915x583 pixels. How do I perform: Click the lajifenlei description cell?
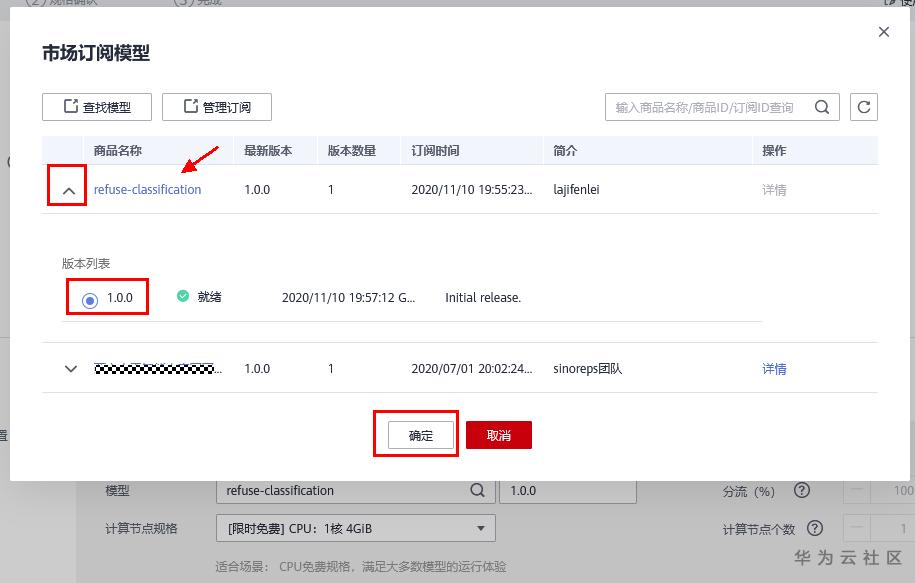point(576,190)
